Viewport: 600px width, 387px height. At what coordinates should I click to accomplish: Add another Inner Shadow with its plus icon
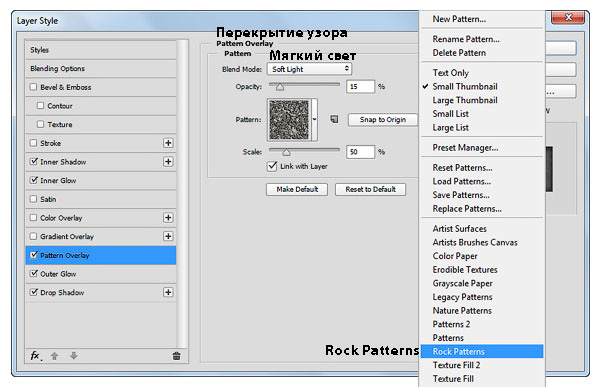tap(168, 162)
